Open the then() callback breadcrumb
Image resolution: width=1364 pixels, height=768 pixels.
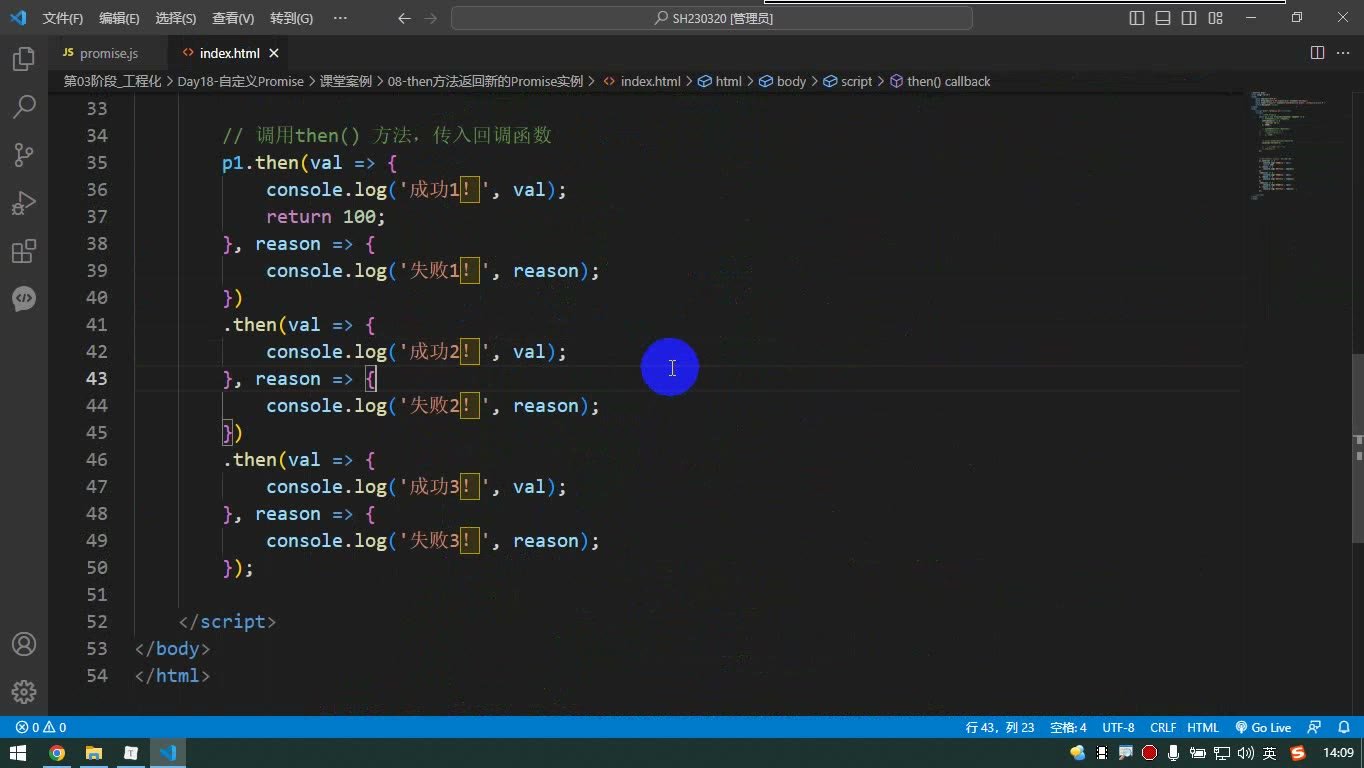(x=940, y=81)
